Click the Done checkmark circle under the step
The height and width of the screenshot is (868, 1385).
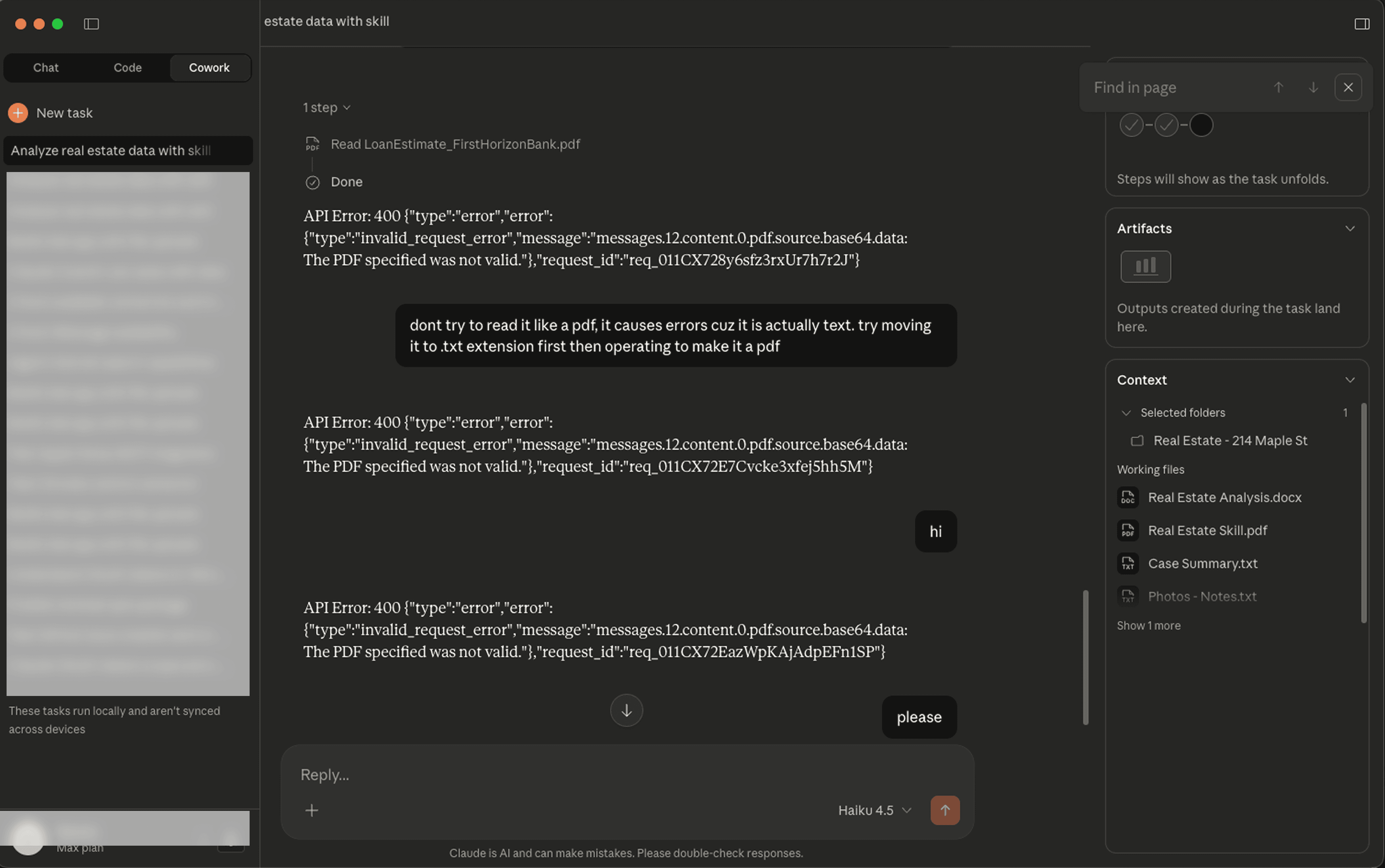coord(312,182)
